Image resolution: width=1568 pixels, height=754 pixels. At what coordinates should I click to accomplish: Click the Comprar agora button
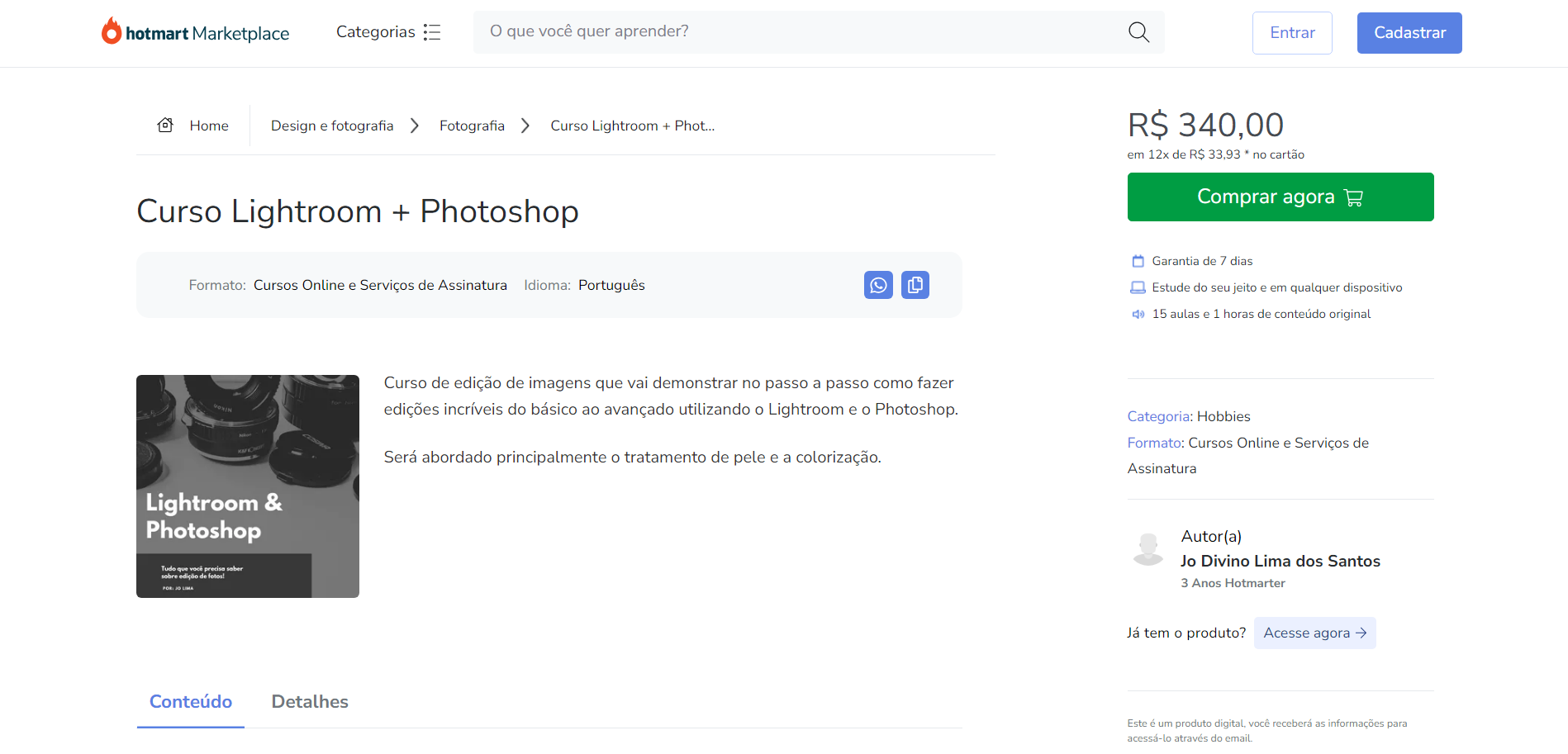(1281, 197)
